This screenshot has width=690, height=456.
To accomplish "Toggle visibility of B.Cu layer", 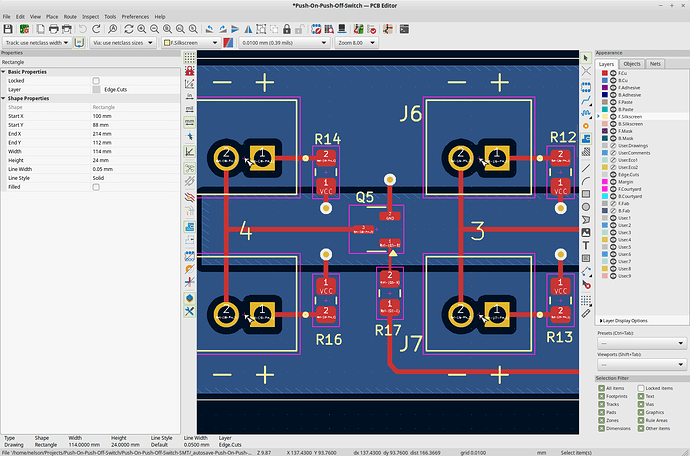I will [613, 81].
